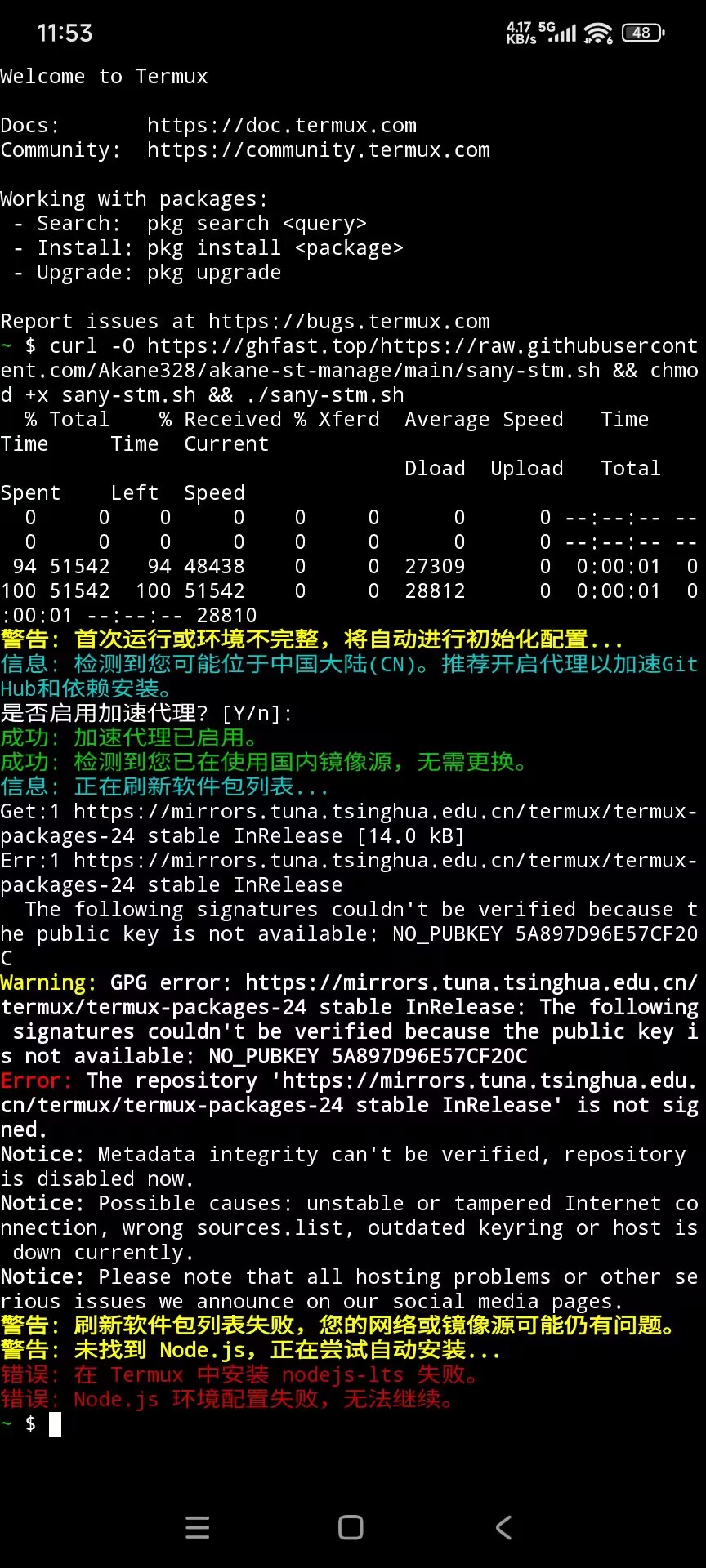Tap the "pkg search <query>" command text
Screen dimensions: 706x1568
pyautogui.click(x=257, y=224)
